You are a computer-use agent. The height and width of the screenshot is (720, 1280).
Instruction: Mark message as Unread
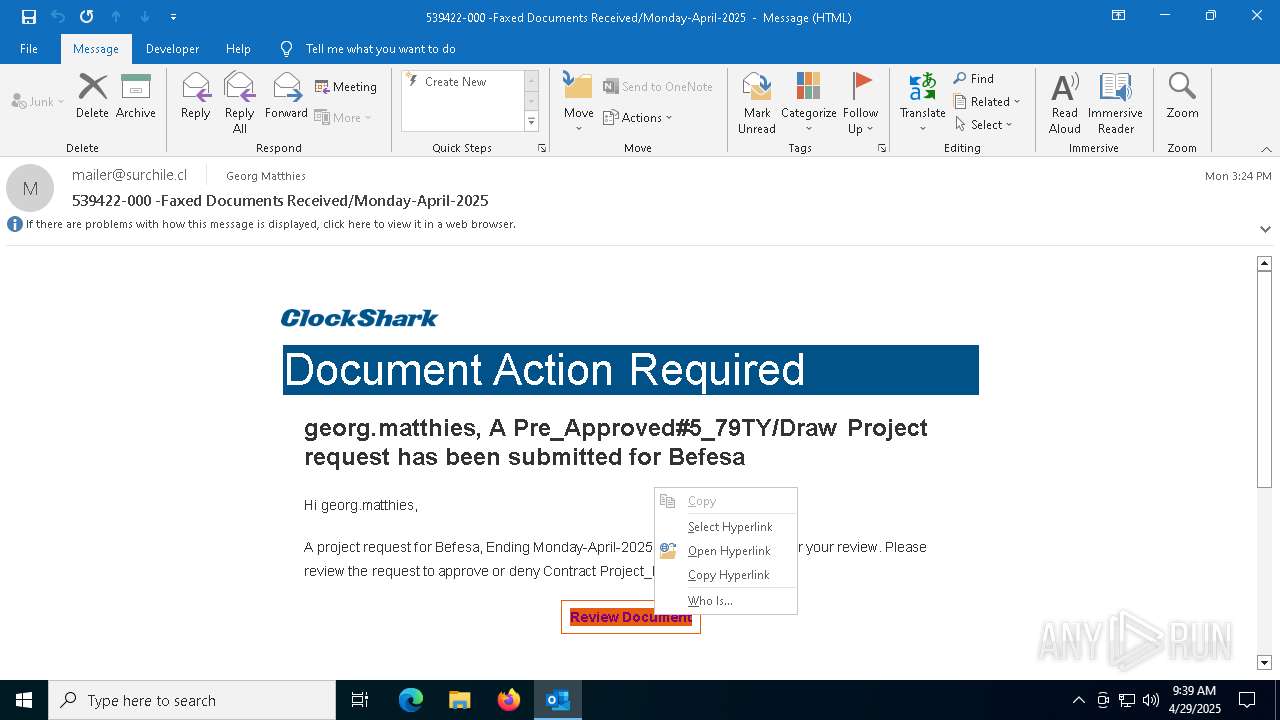757,103
